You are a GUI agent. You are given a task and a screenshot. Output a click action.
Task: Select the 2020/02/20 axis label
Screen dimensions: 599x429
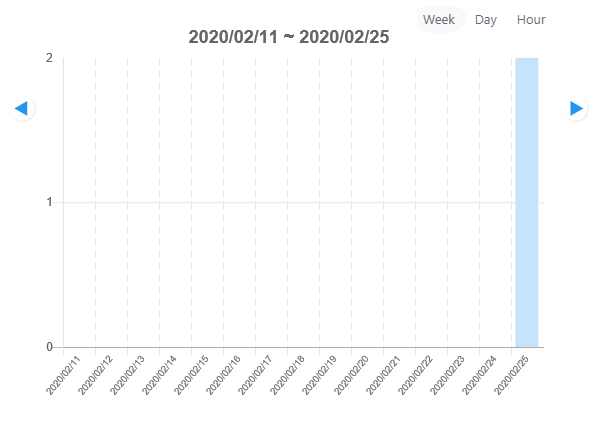click(x=351, y=375)
